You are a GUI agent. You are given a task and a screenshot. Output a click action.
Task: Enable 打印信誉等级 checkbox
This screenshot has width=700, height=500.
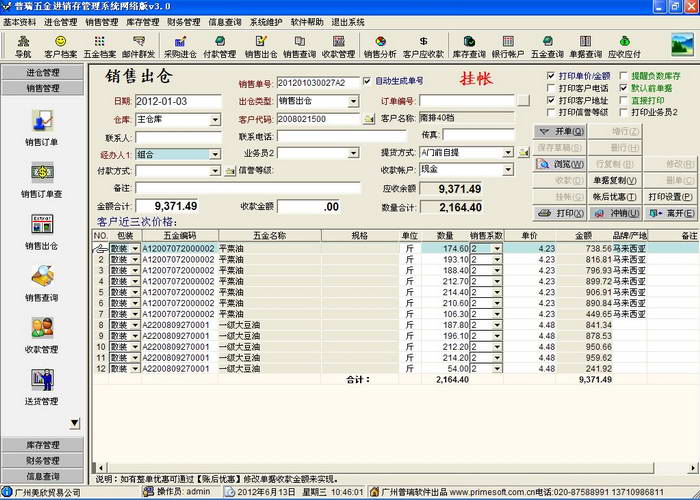551,112
